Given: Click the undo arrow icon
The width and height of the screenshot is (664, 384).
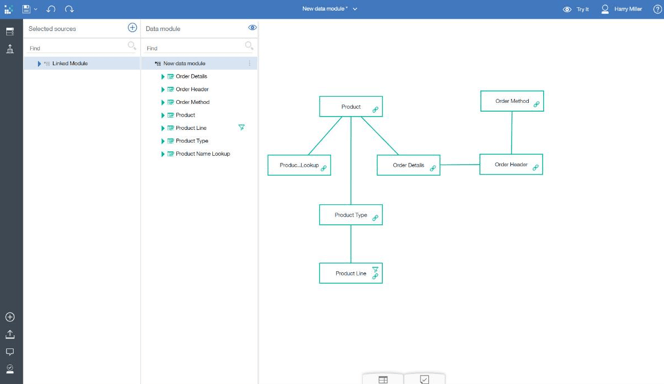Looking at the screenshot, I should tap(51, 9).
